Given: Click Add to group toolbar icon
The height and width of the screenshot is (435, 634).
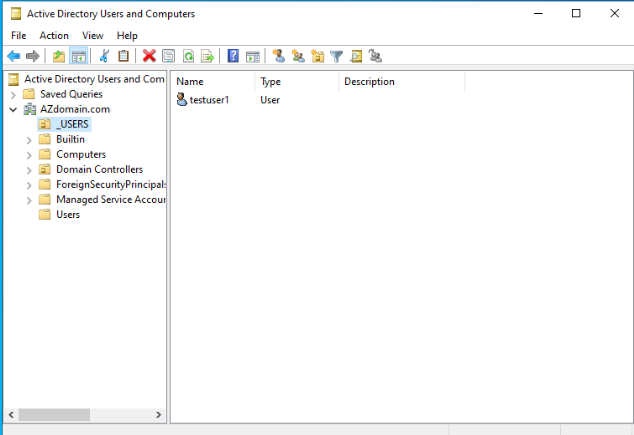Looking at the screenshot, I should click(376, 56).
